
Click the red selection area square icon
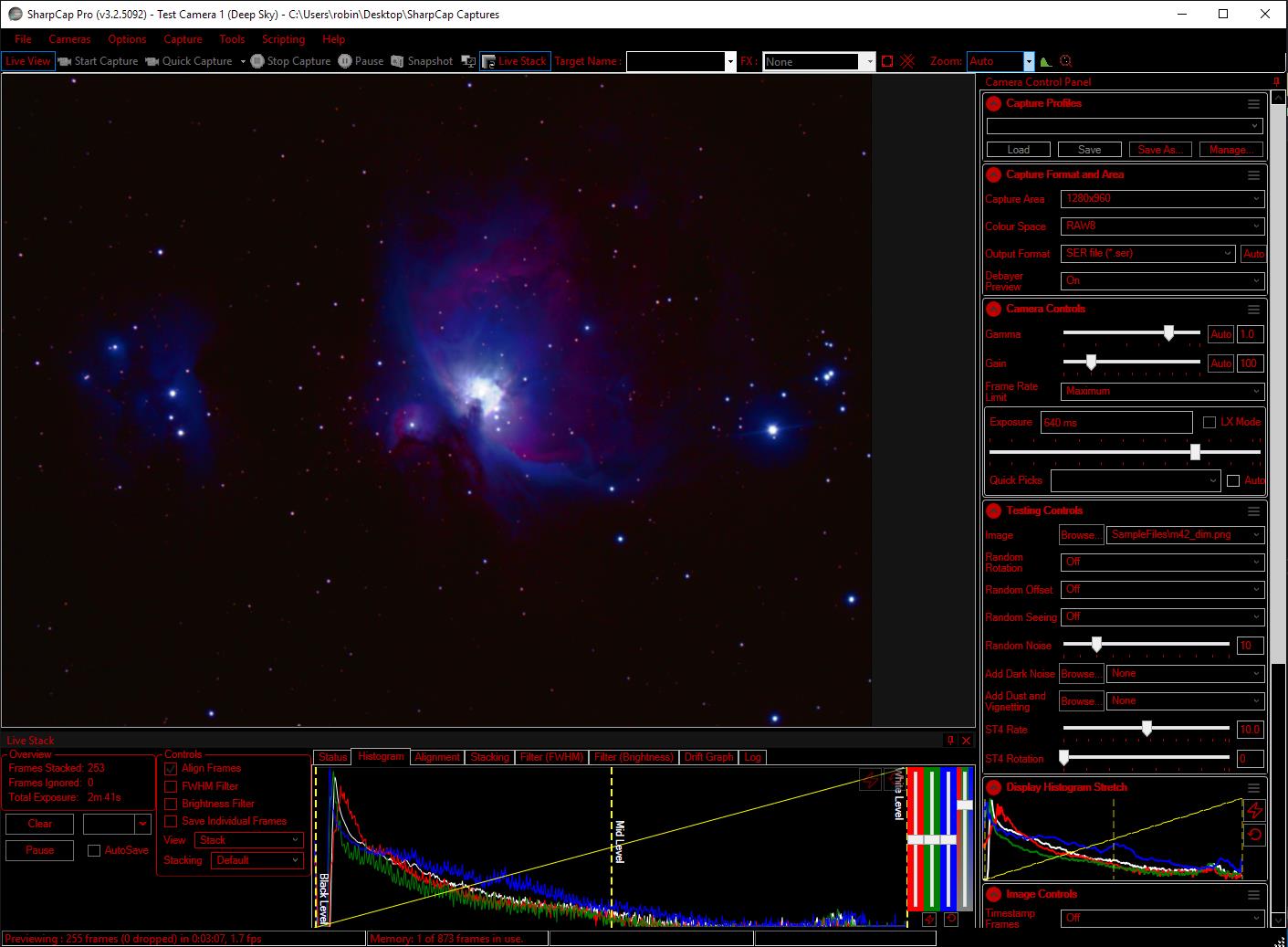click(886, 61)
